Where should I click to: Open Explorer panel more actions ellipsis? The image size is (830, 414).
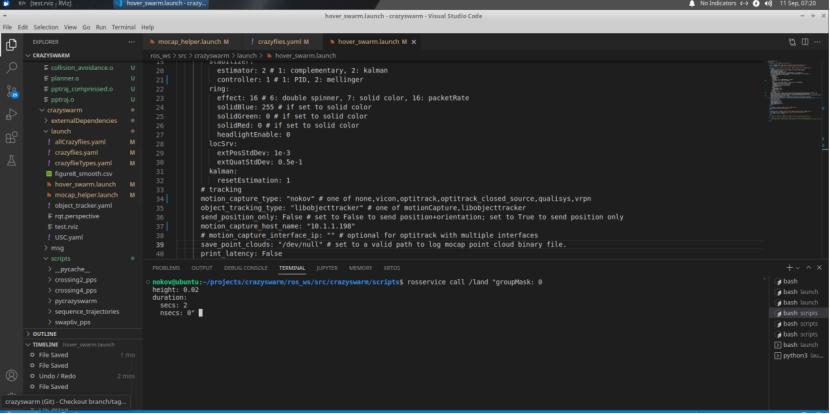click(x=131, y=42)
